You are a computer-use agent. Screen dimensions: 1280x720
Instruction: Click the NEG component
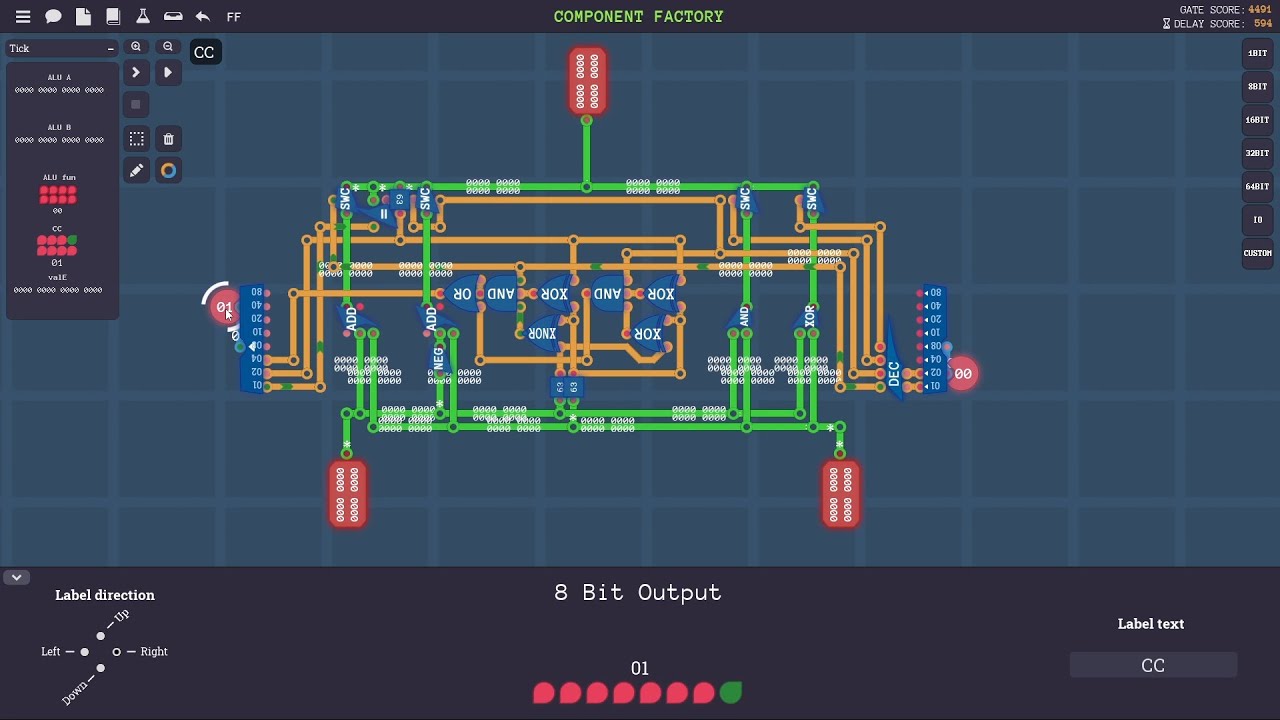click(x=438, y=357)
